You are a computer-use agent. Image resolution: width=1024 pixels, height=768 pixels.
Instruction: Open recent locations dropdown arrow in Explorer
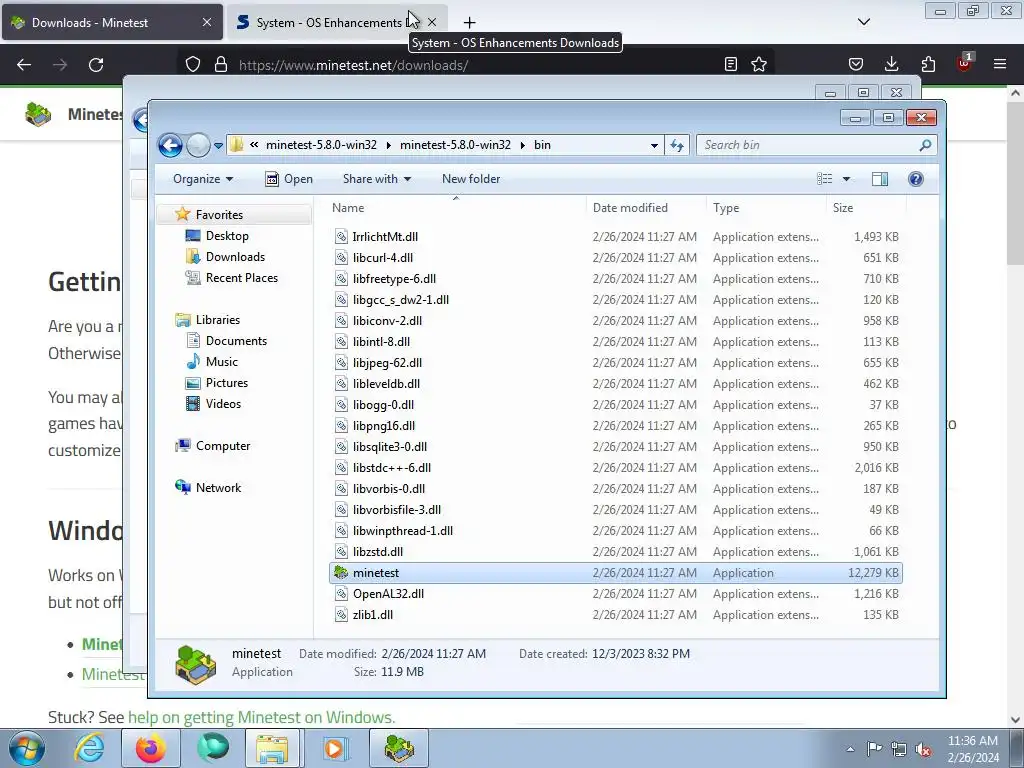(x=218, y=146)
